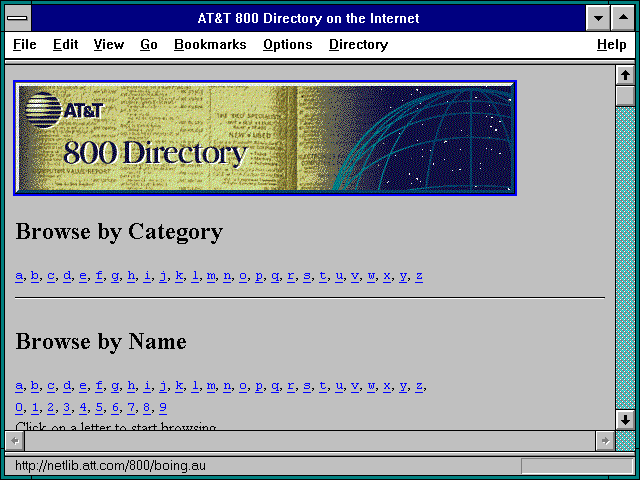Screen dimensions: 640x480
Task: Click the horizontal scrollbar left arrow
Action: click(x=15, y=441)
